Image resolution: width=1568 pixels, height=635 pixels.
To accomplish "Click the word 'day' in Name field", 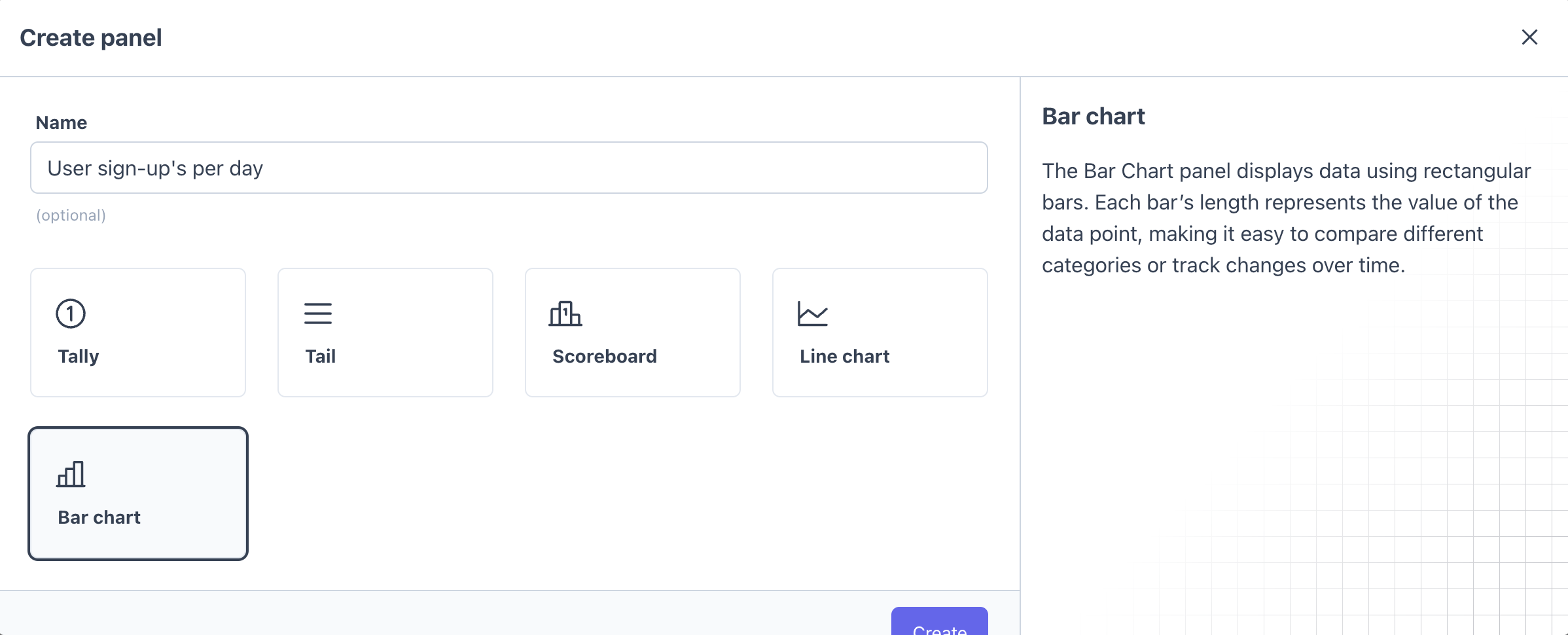I will [x=246, y=169].
